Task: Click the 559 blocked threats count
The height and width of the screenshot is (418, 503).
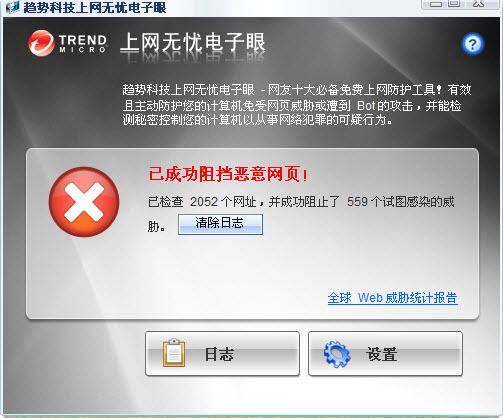Action: [357, 202]
